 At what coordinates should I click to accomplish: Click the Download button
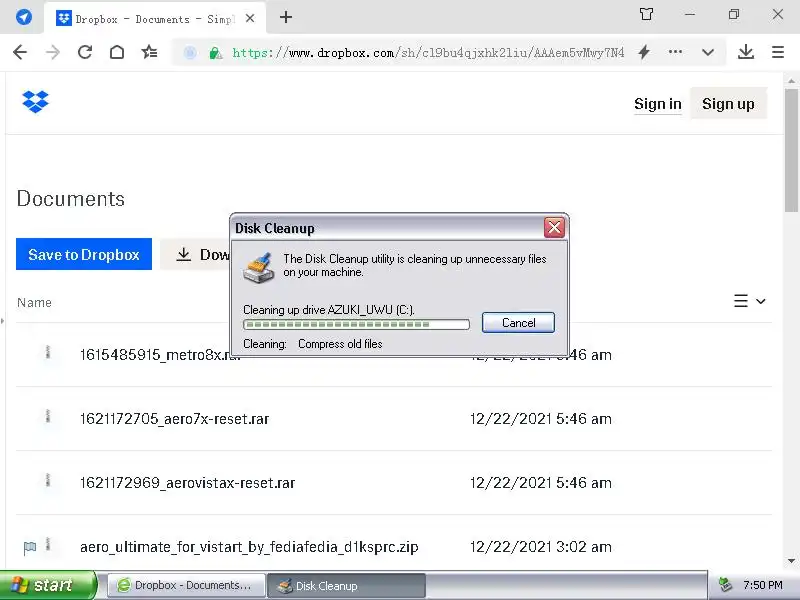pyautogui.click(x=195, y=254)
